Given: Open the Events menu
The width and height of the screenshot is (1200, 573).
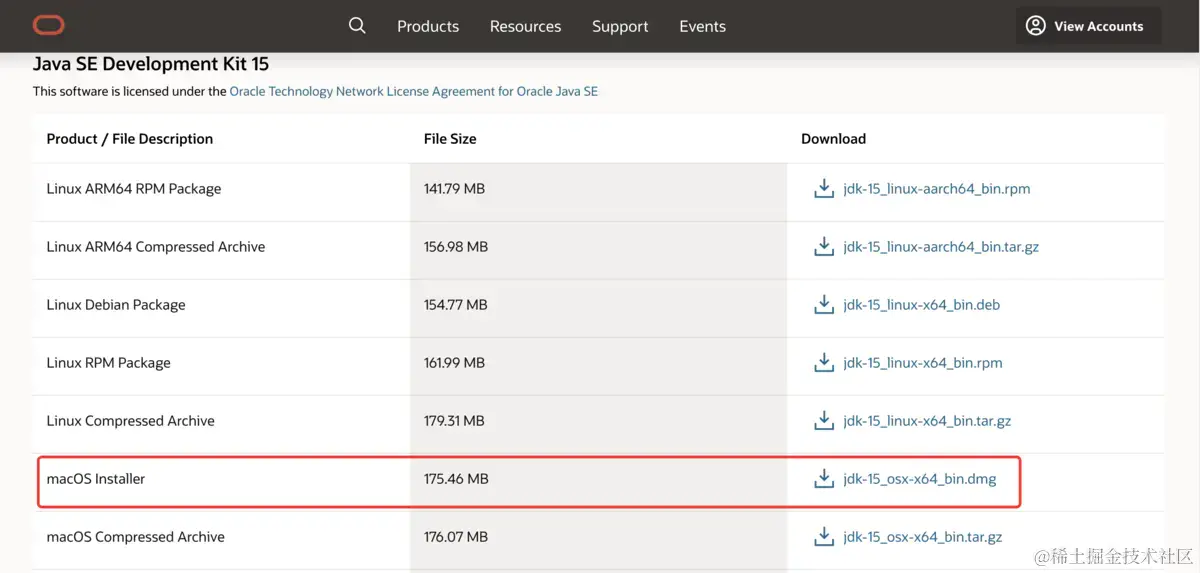Looking at the screenshot, I should [x=702, y=26].
